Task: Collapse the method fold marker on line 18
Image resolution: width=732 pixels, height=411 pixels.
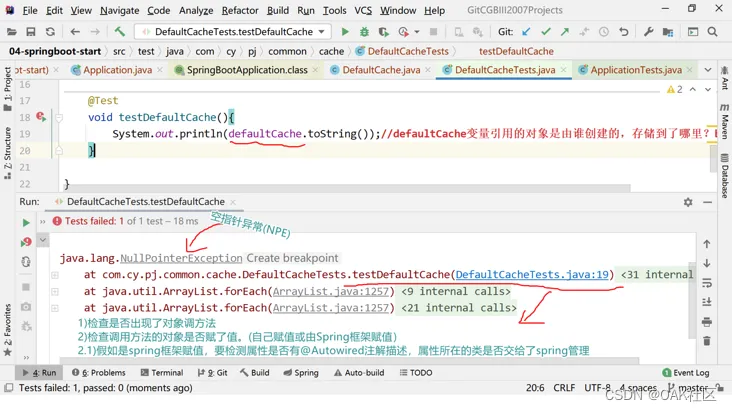Action: click(x=59, y=118)
